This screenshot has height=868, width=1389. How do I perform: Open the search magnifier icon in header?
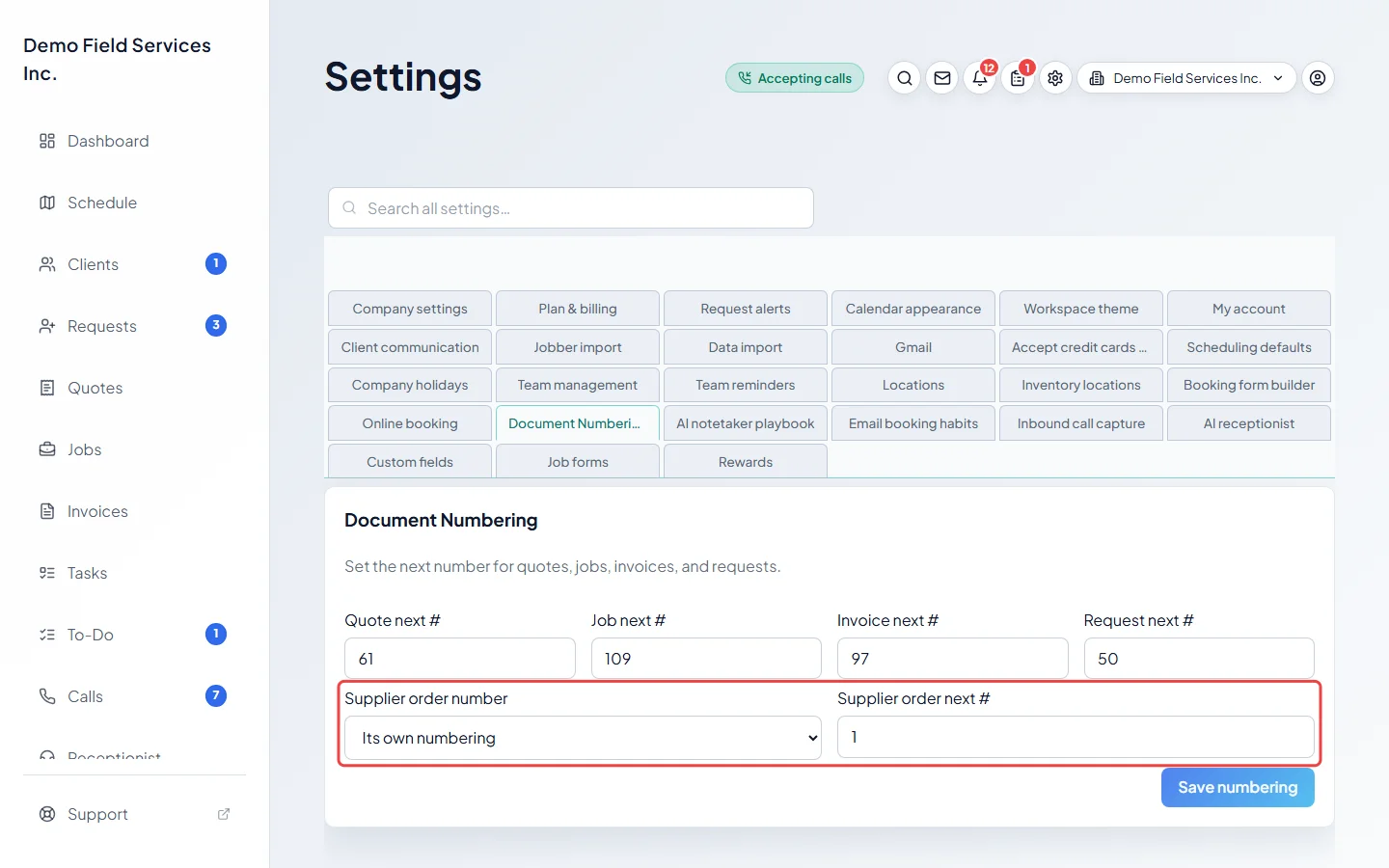[904, 78]
